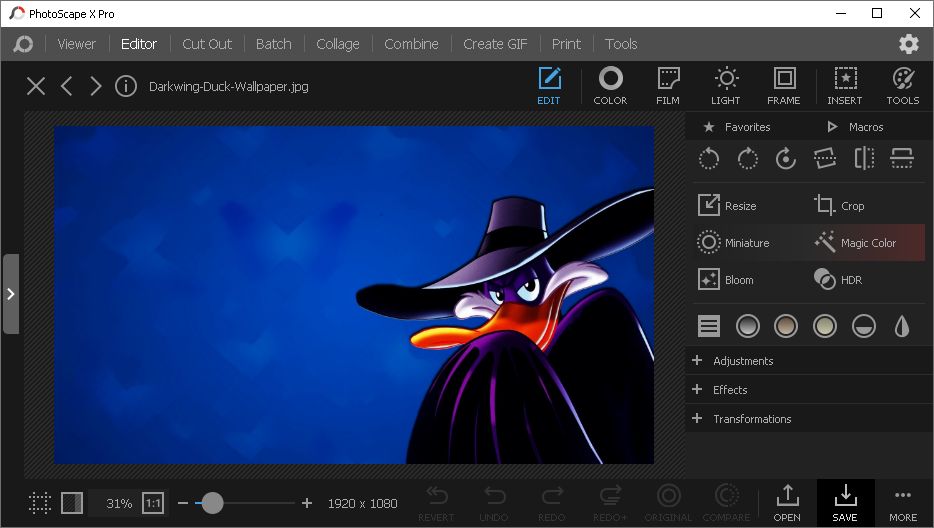
Task: Close the current image with the X icon
Action: pyautogui.click(x=36, y=86)
